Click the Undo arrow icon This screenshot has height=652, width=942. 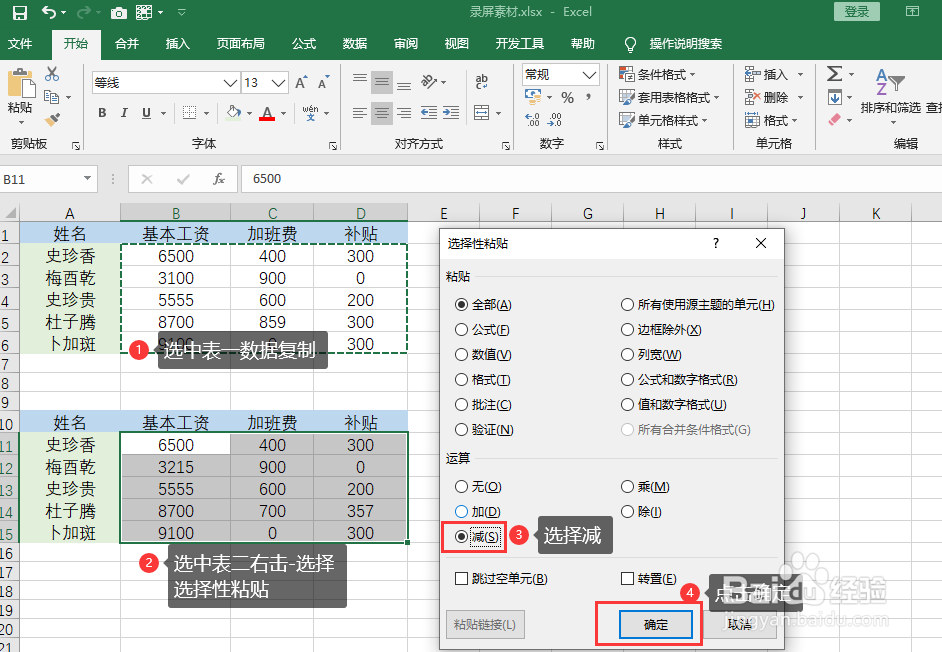[49, 12]
